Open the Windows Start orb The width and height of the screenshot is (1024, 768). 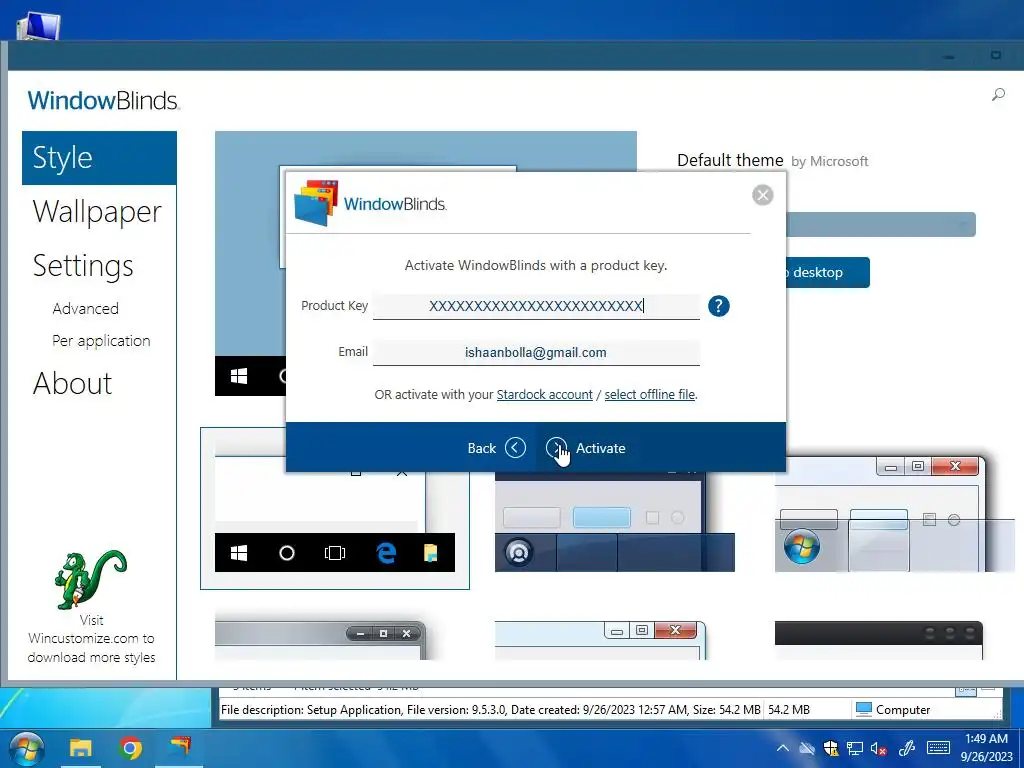pyautogui.click(x=25, y=748)
